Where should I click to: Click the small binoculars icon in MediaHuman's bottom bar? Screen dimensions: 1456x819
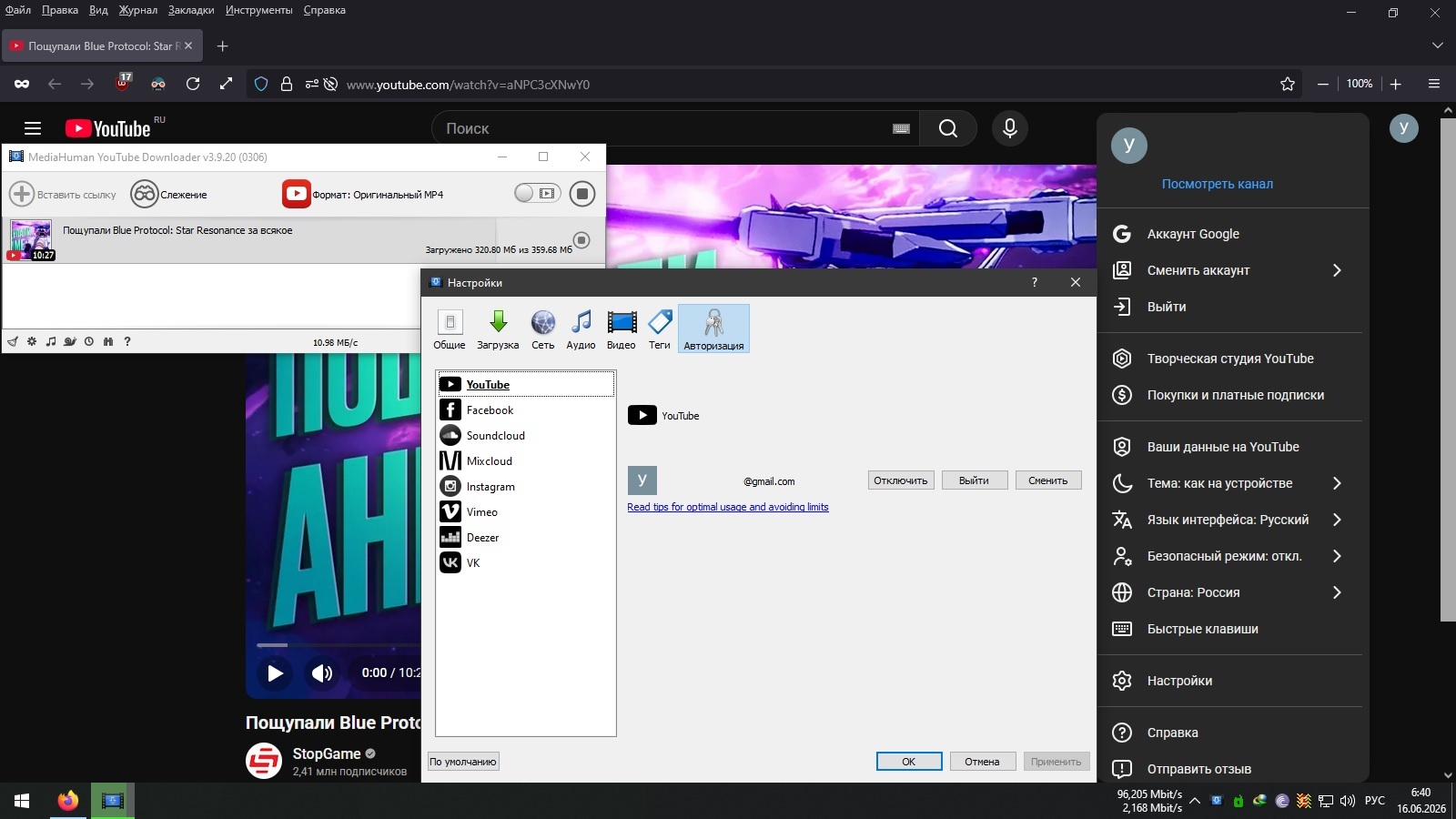(x=108, y=342)
